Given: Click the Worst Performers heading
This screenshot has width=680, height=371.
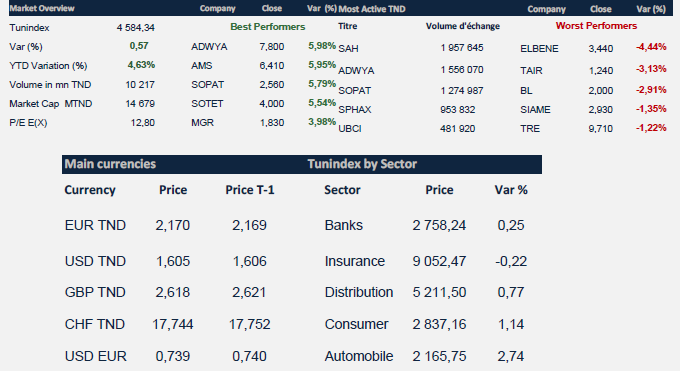Looking at the screenshot, I should coord(596,26).
